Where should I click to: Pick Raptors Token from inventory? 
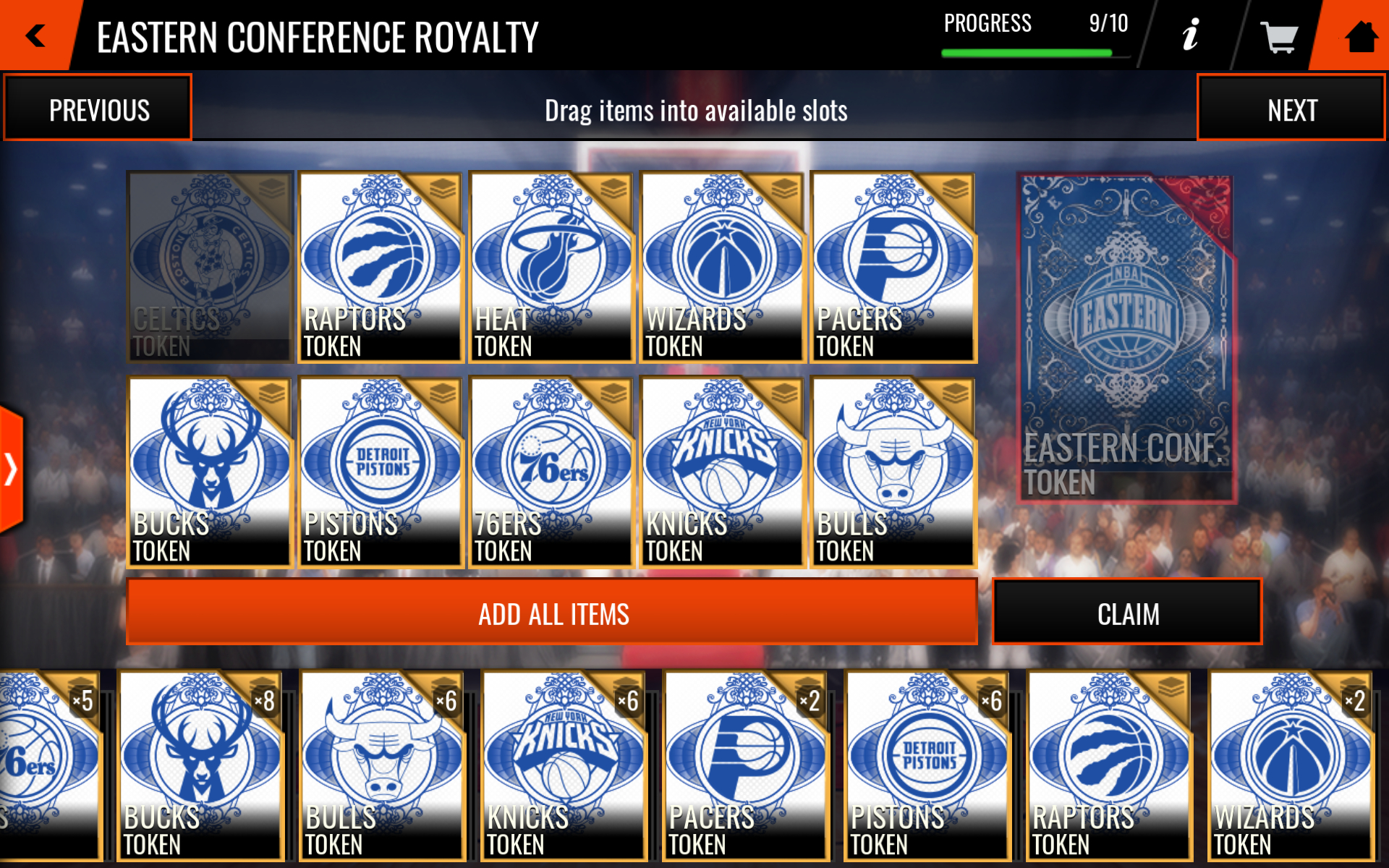click(x=1109, y=765)
